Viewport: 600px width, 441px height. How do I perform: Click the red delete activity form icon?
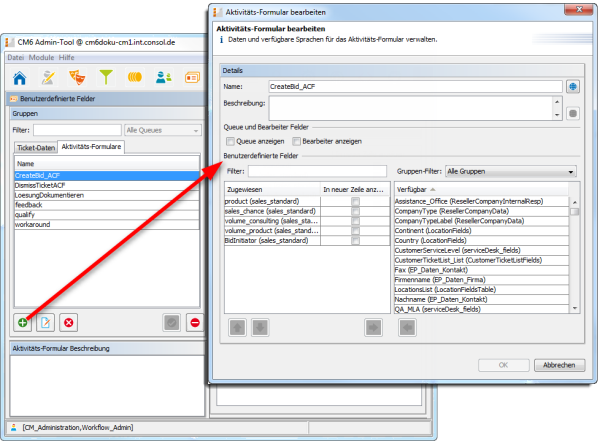[69, 322]
